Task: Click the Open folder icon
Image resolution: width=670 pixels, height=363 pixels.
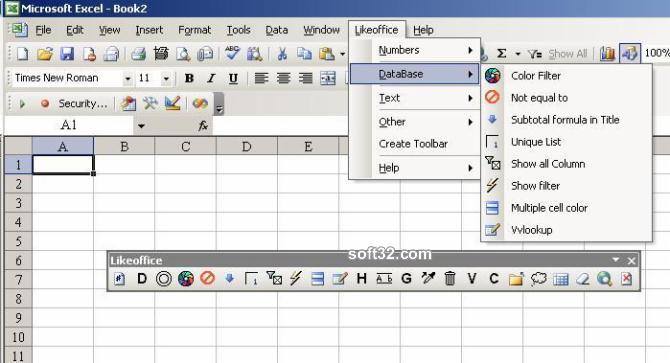Action: (44, 54)
